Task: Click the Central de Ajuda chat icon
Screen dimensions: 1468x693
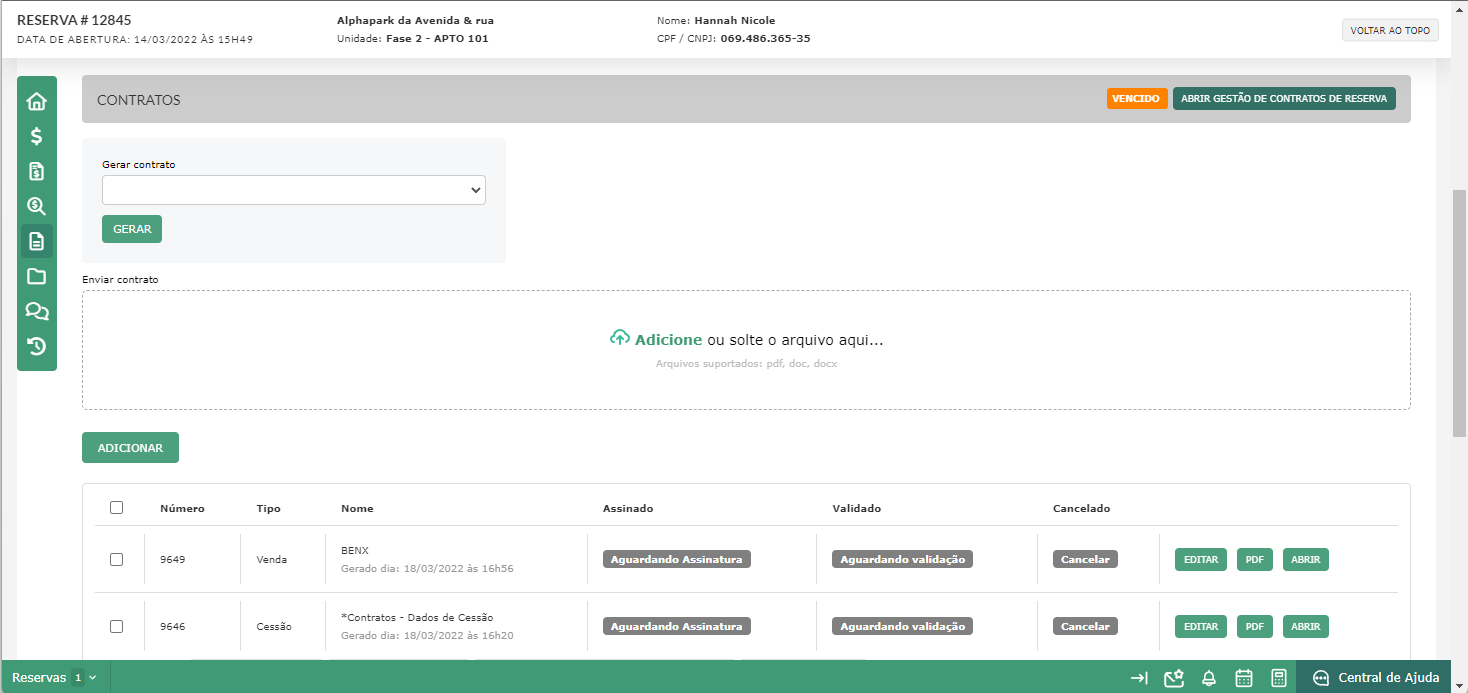Action: point(1321,678)
